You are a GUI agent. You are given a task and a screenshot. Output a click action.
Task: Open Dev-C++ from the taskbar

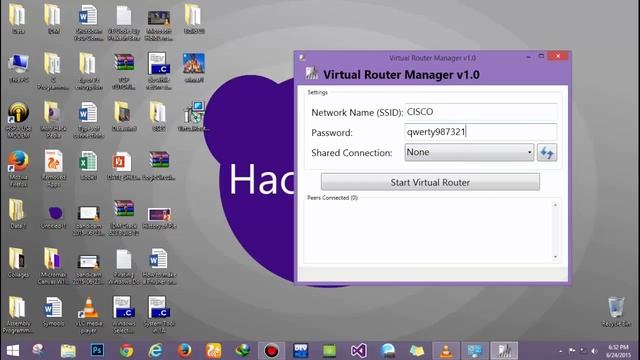(300, 351)
